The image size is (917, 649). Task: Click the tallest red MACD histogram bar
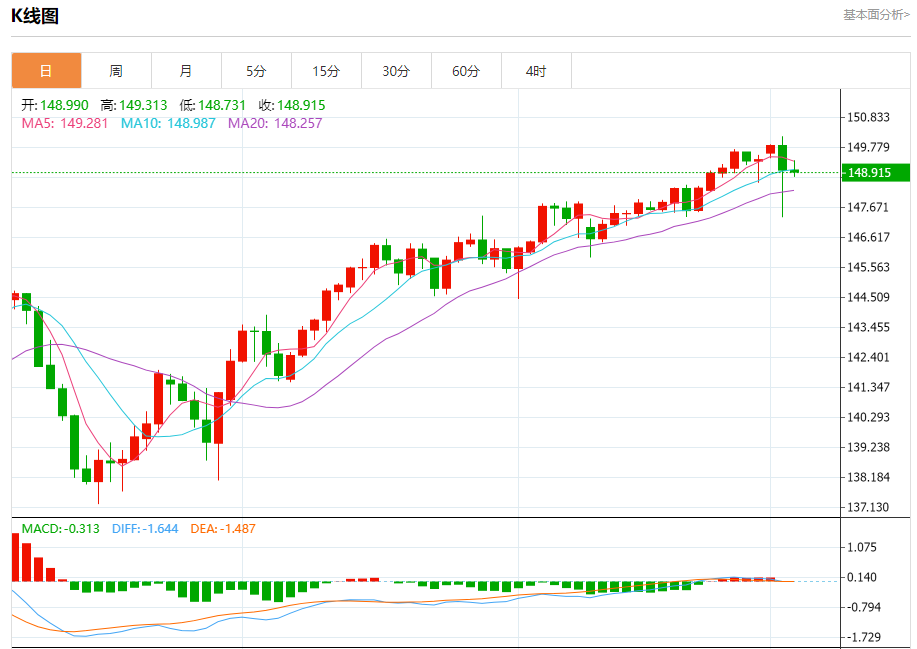15,557
